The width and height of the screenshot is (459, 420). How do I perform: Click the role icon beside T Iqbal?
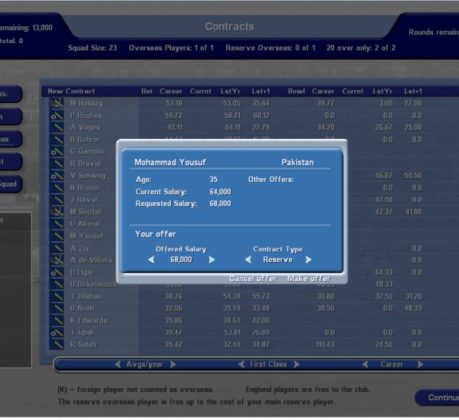pos(57,332)
